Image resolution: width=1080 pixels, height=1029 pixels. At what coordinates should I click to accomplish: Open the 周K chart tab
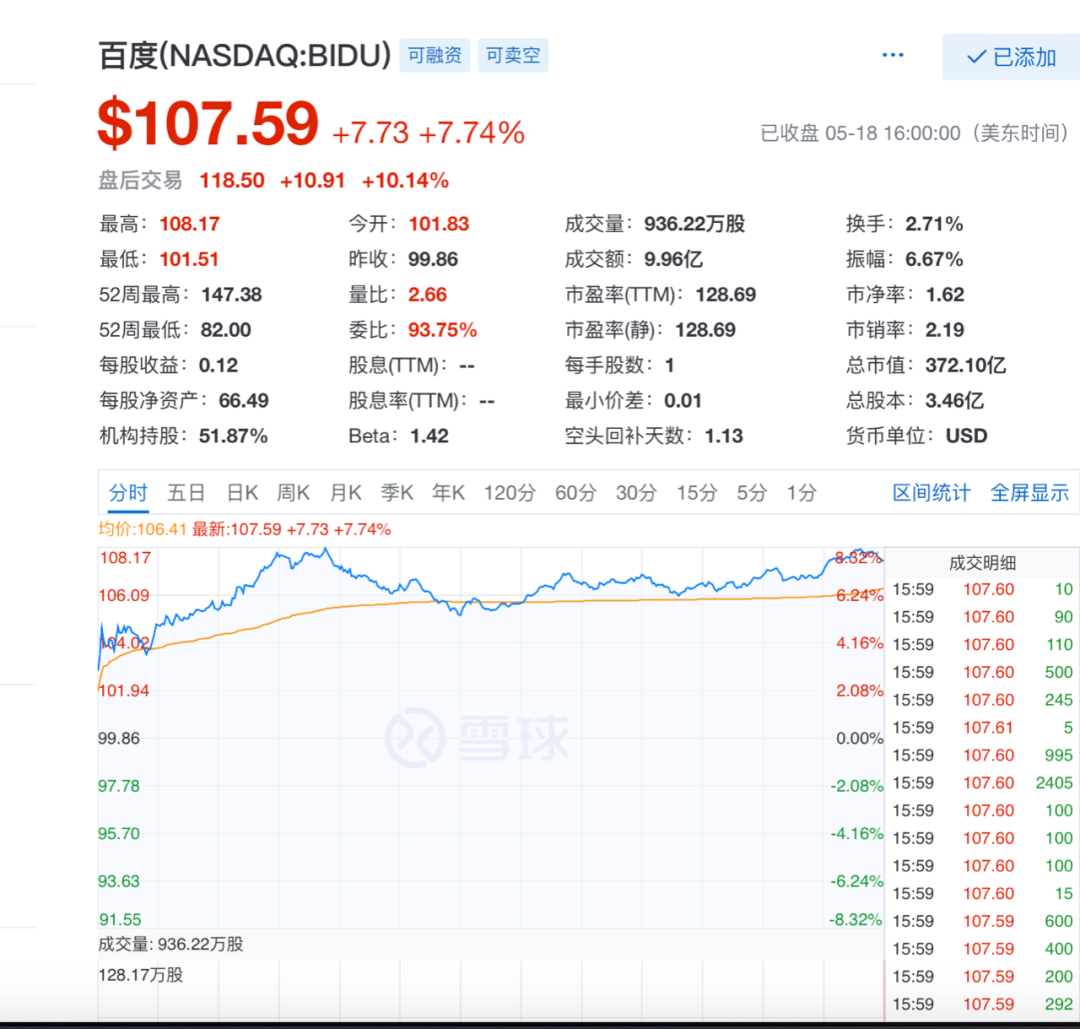click(x=293, y=493)
